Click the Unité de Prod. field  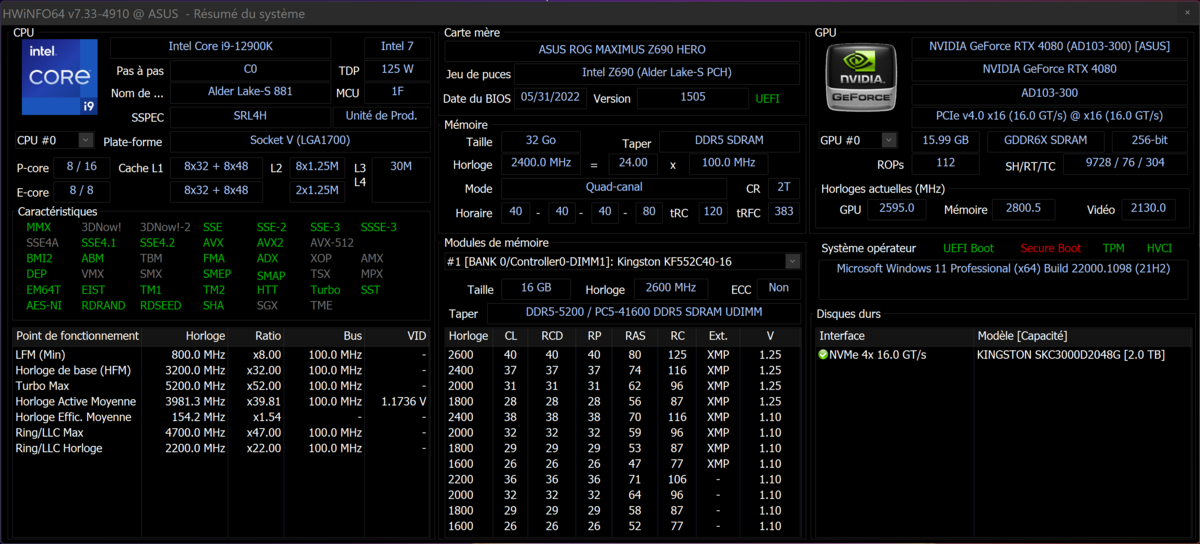(x=383, y=116)
